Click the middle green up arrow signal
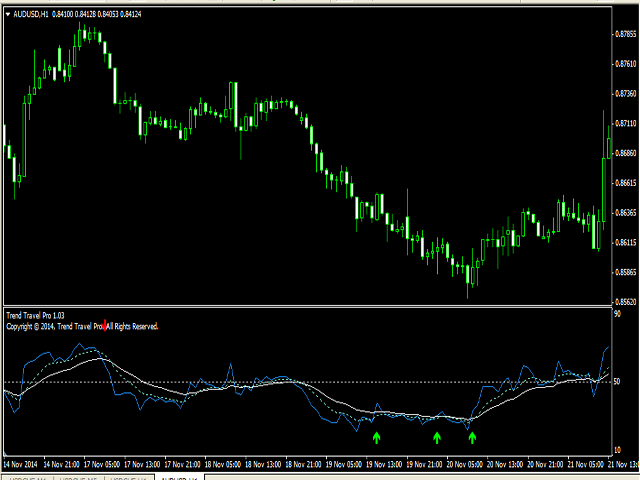This screenshot has width=640, height=480. click(437, 437)
